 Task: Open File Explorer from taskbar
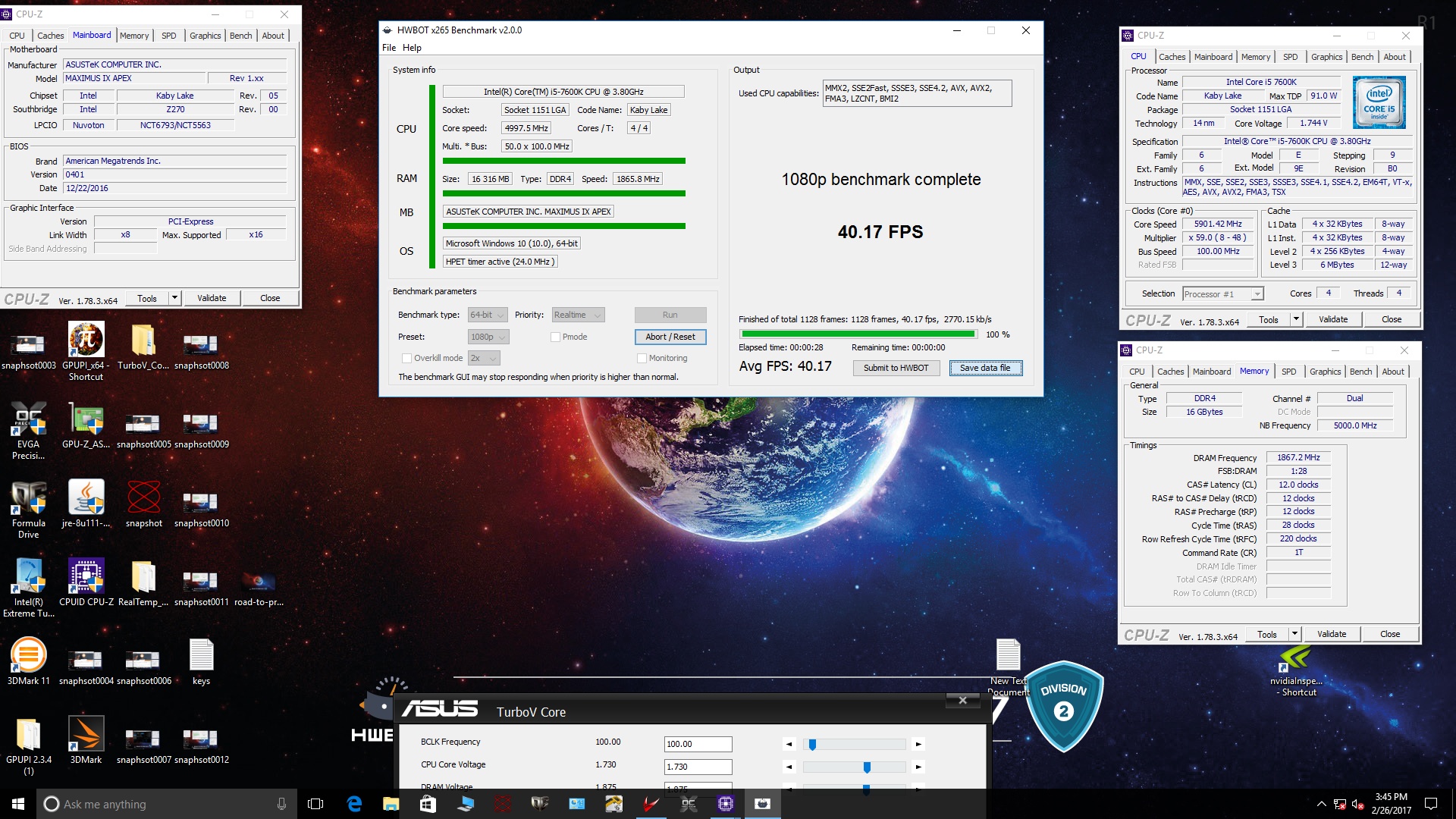point(391,804)
